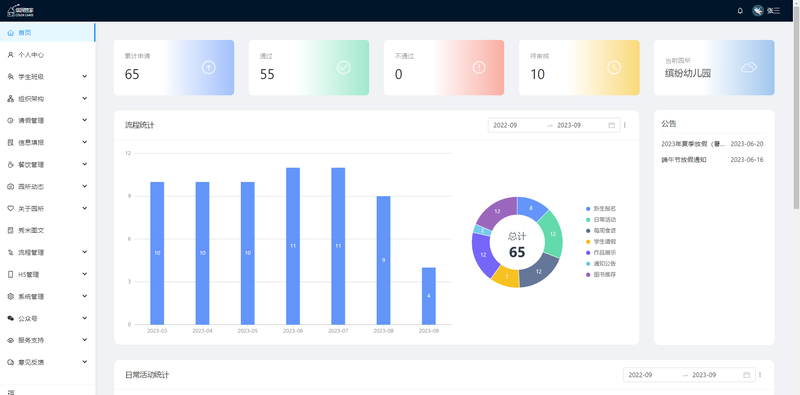Screen dimensions: 800x395
Task: Expand the H5管理 menu chevron
Action: point(85,274)
